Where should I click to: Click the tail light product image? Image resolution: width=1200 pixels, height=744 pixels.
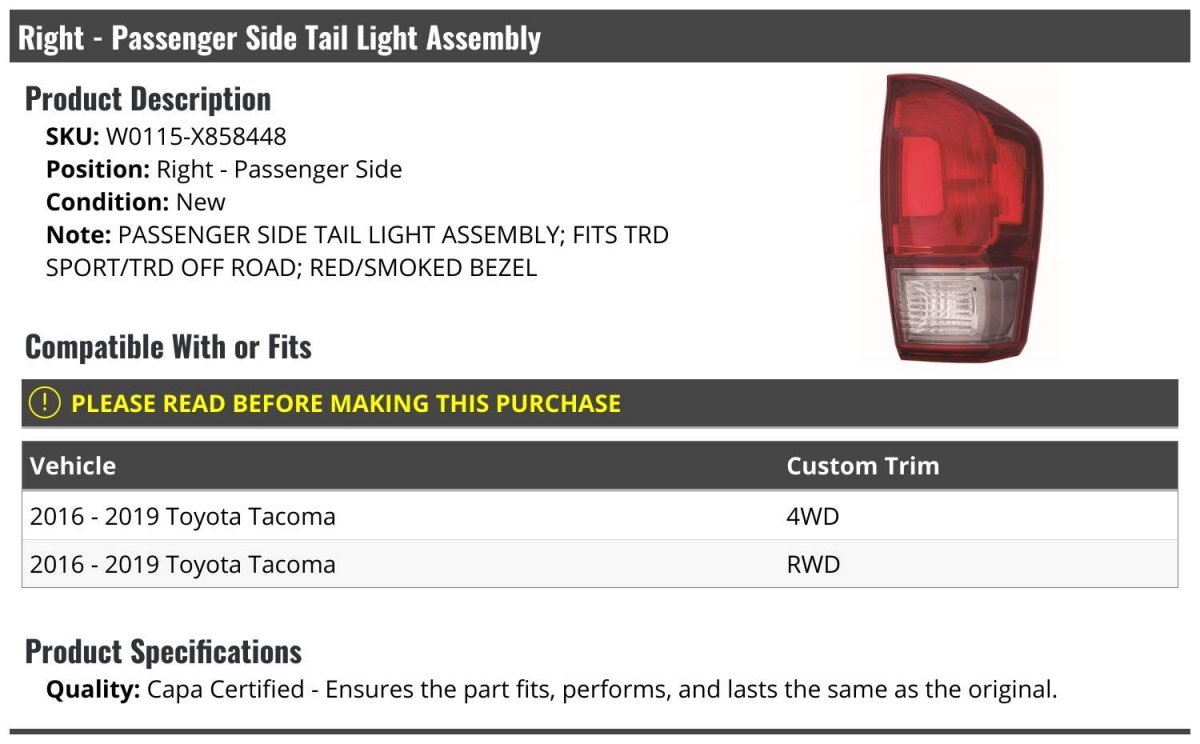coord(957,217)
